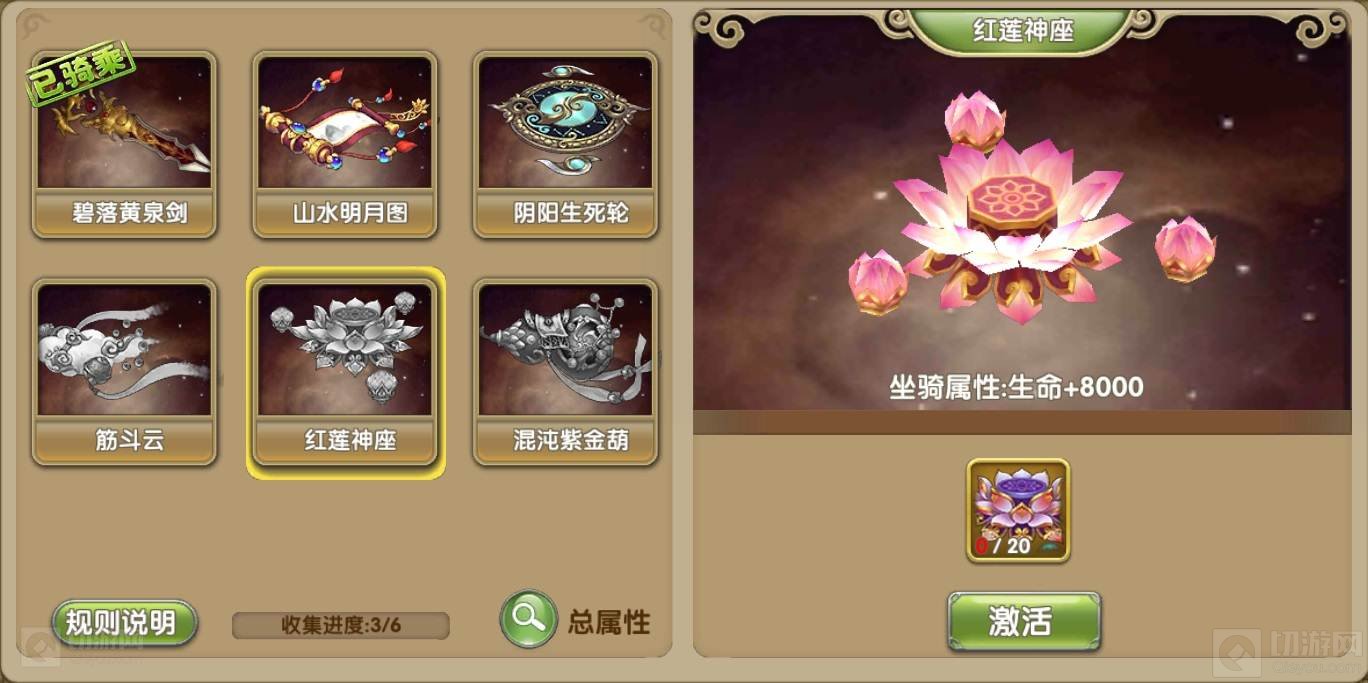Select the greyed-out 混沌紫金葫 gourd mount image
This screenshot has width=1368, height=683.
[565, 350]
